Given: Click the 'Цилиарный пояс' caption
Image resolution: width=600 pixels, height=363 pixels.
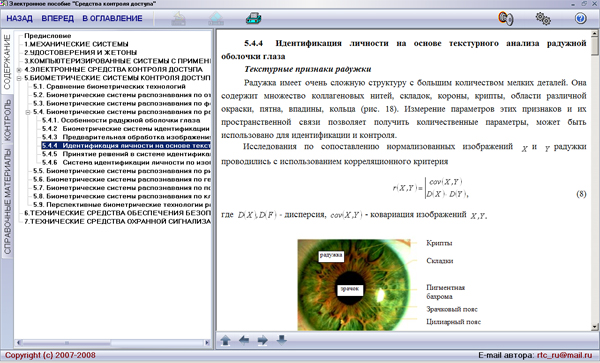Looking at the screenshot, I should pos(453,322).
